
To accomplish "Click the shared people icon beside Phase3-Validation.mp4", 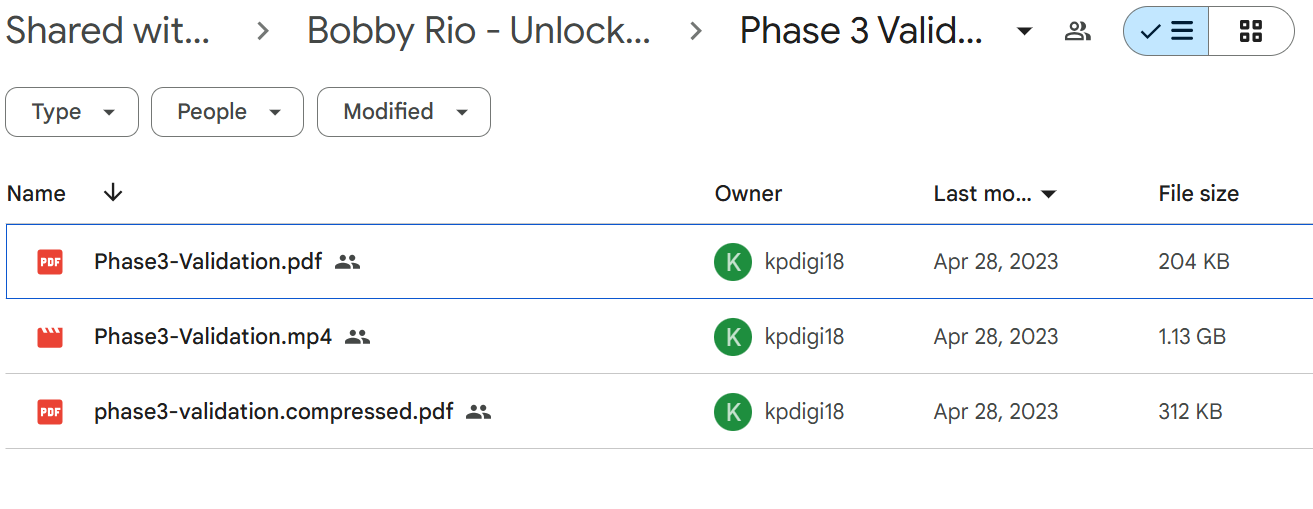I will coord(357,337).
